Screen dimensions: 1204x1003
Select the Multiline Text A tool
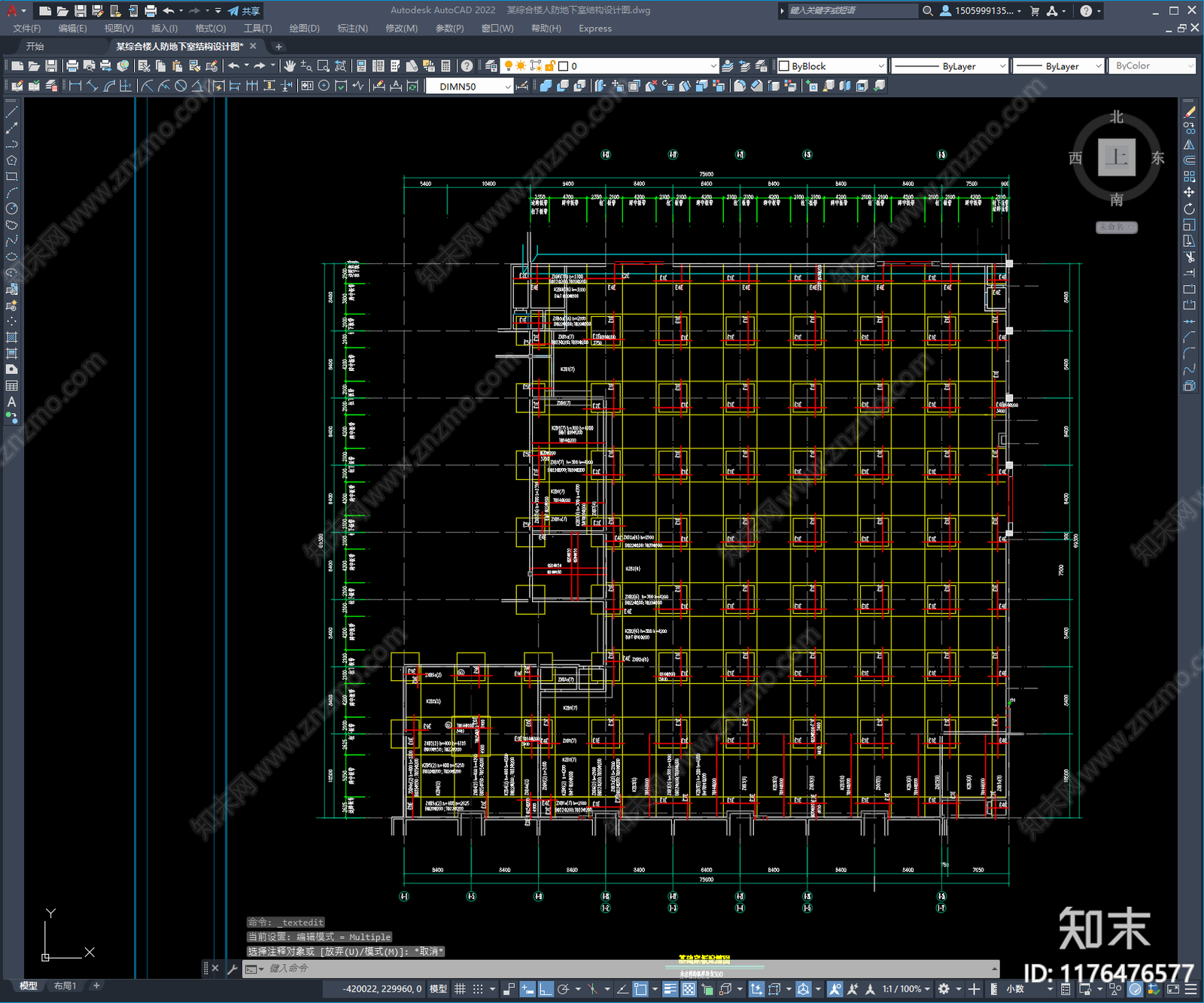[11, 402]
